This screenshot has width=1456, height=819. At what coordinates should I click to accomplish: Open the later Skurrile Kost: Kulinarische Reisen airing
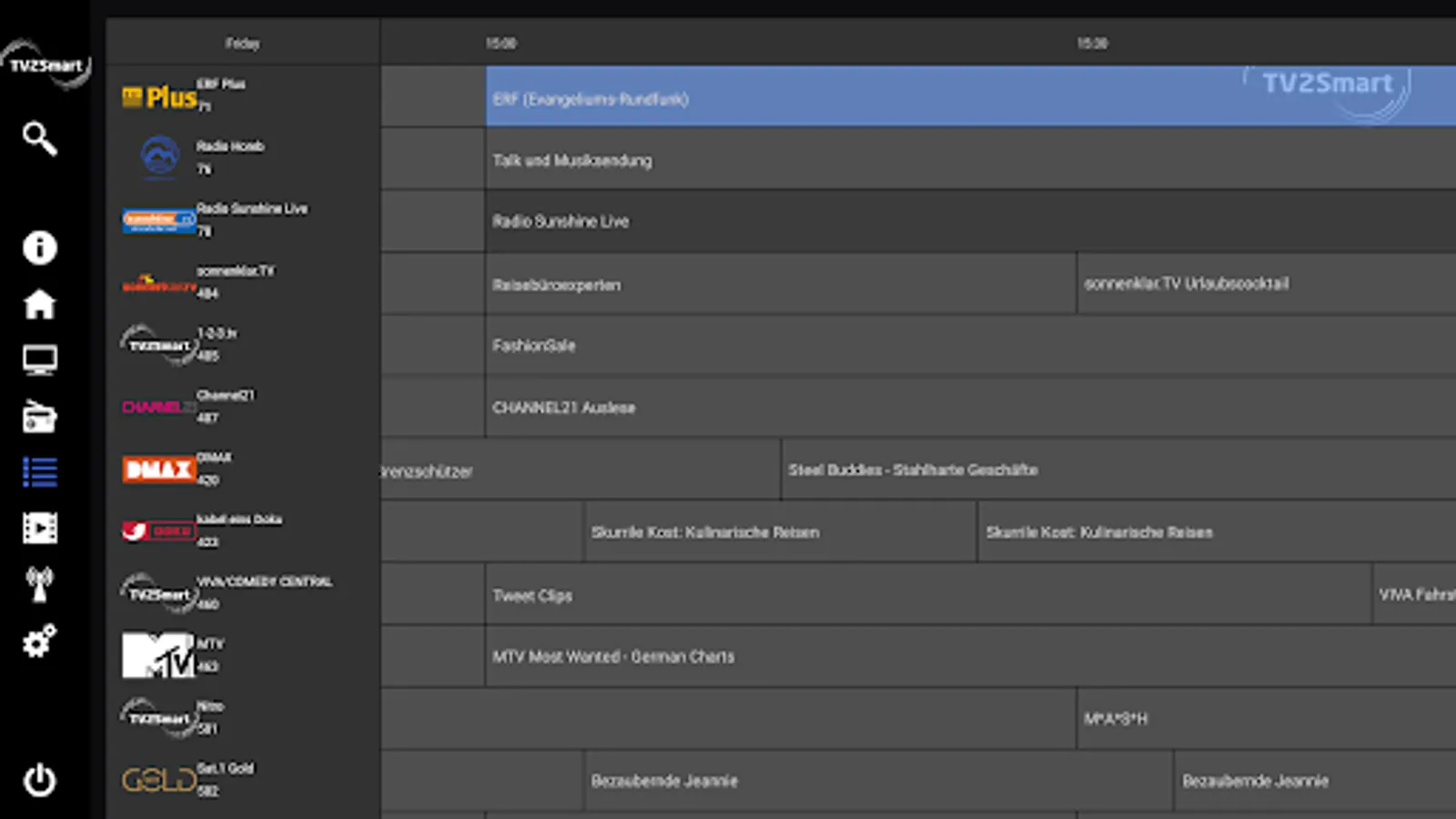point(1218,531)
